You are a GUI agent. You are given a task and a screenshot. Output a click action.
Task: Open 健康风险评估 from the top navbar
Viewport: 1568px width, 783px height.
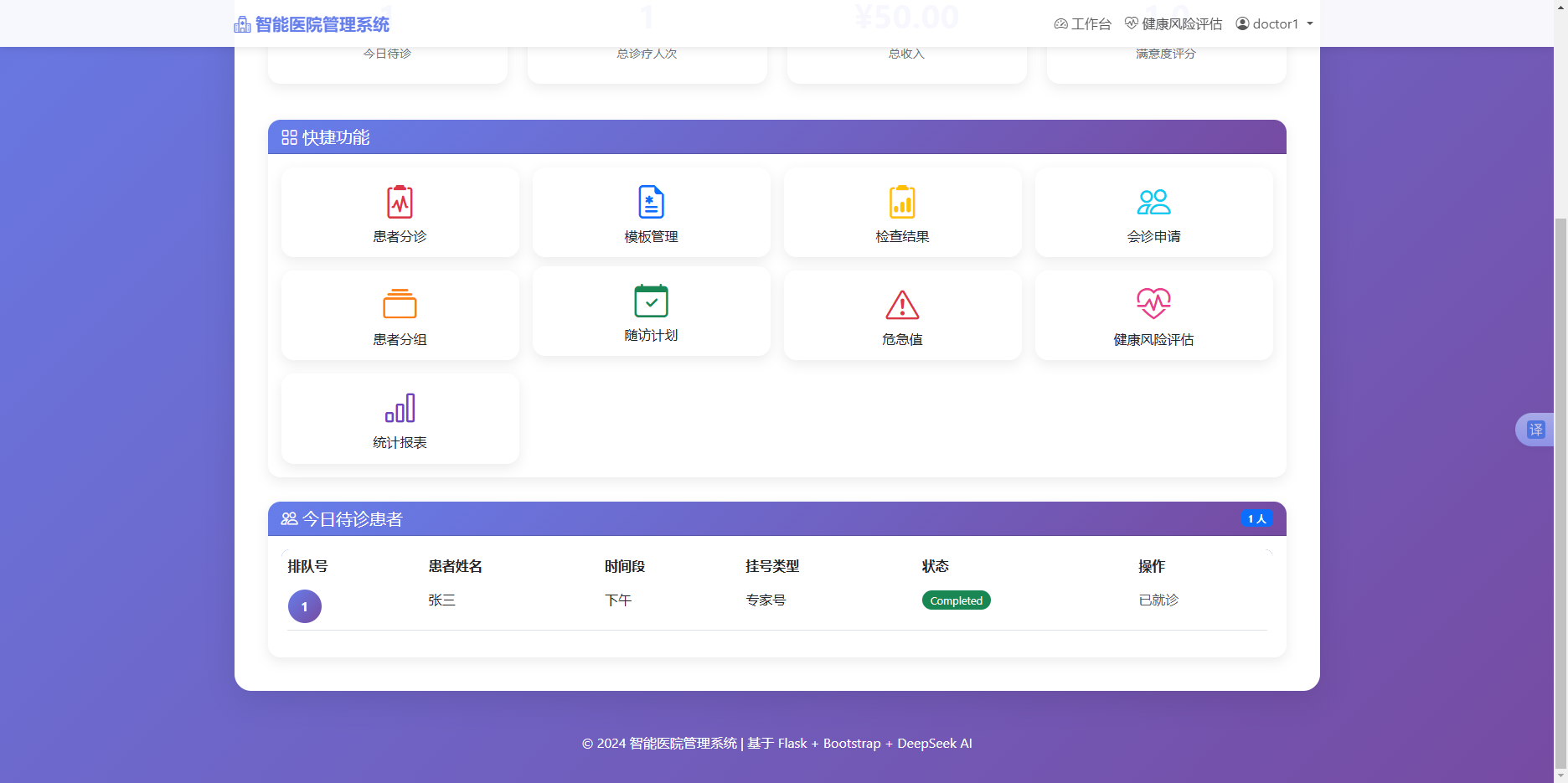click(x=1173, y=23)
